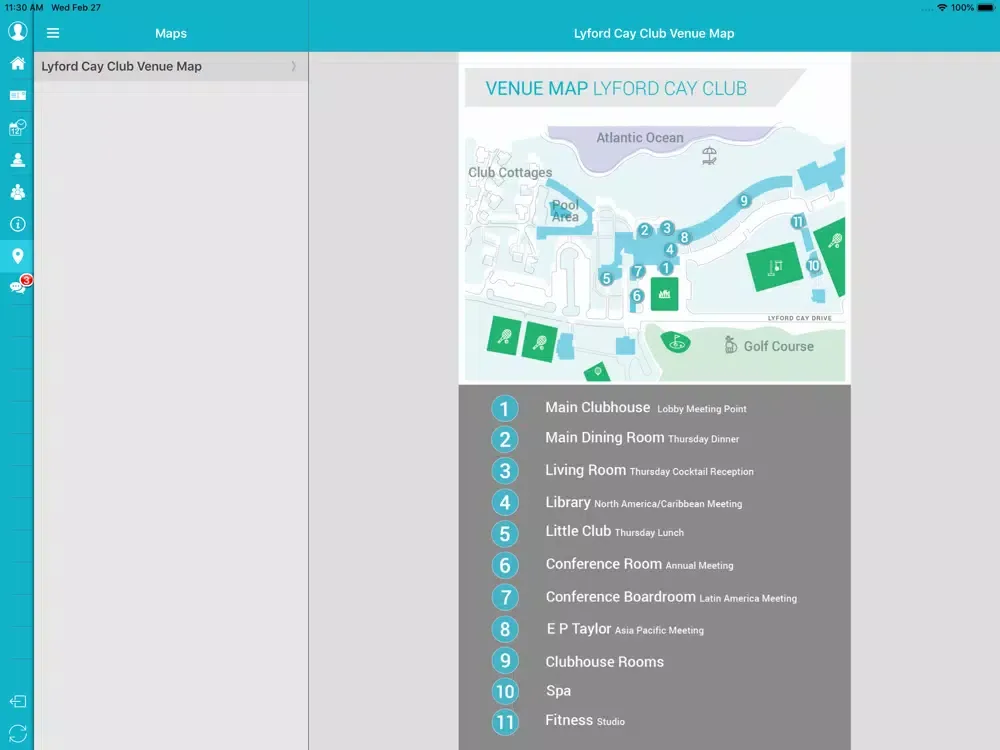Viewport: 1000px width, 750px height.
Task: Click Conference Room Annual Meeting legend text
Action: coord(639,564)
